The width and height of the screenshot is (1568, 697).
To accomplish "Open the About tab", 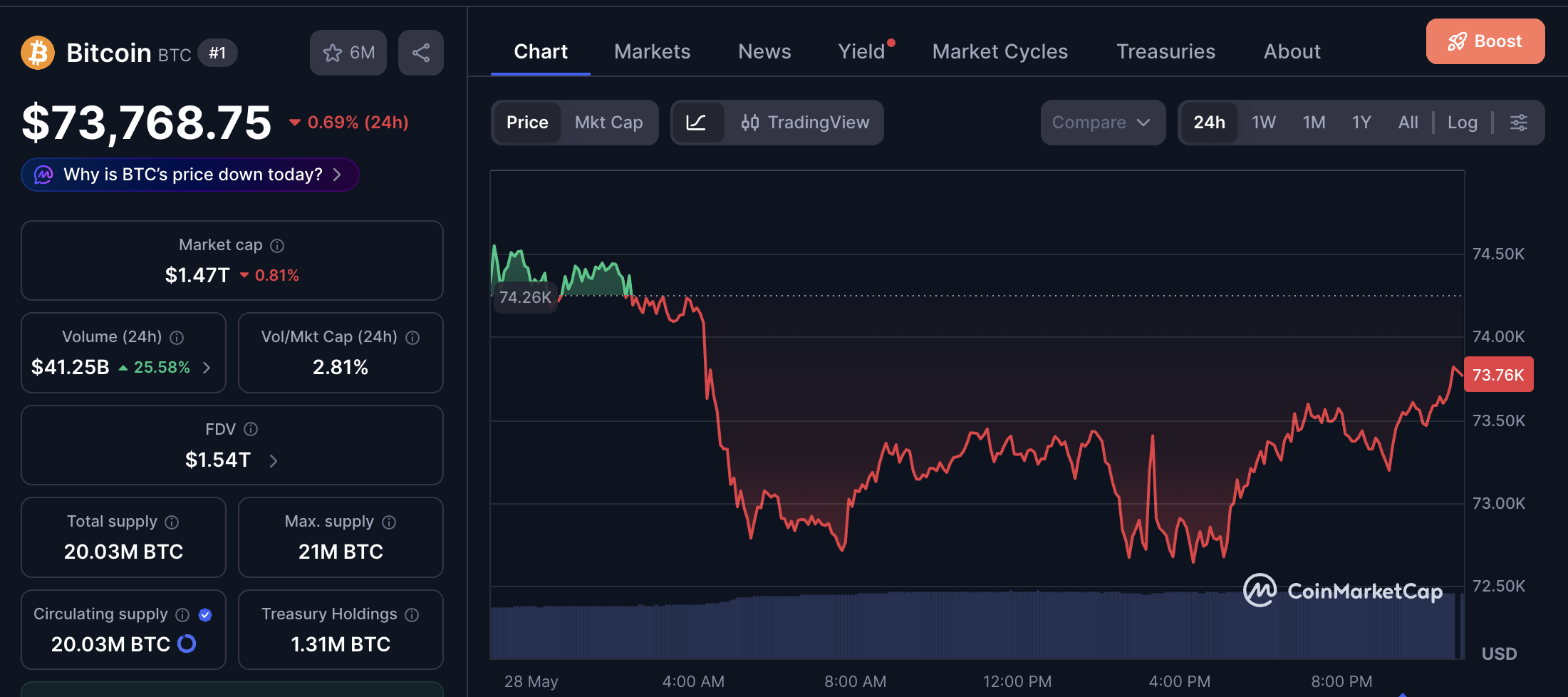I will [1292, 52].
